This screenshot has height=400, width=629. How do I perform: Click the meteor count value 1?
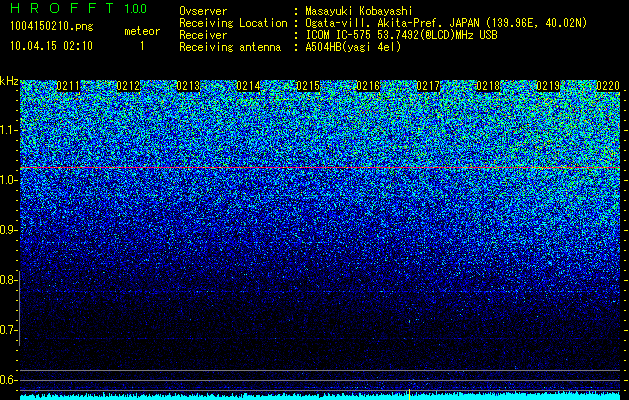point(142,46)
